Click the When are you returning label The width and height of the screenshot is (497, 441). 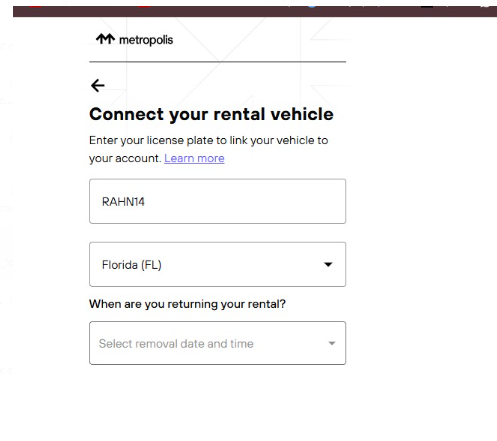[x=187, y=304]
